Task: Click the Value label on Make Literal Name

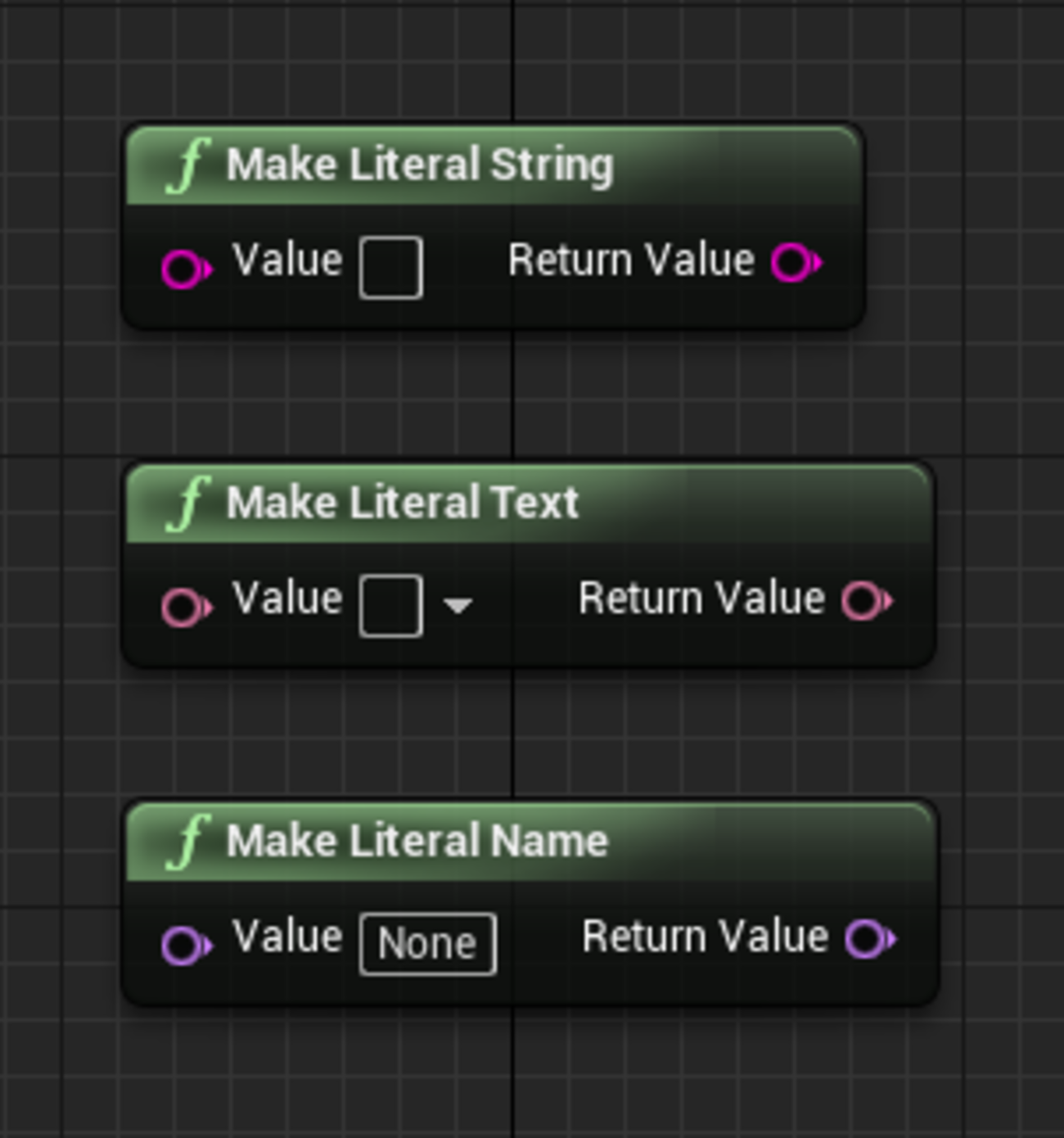Action: point(286,937)
